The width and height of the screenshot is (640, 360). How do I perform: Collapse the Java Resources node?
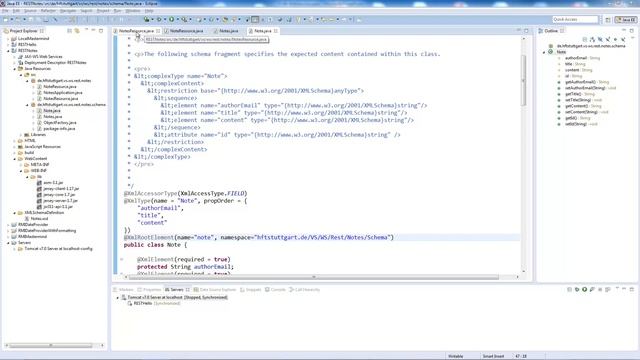[x=15, y=69]
